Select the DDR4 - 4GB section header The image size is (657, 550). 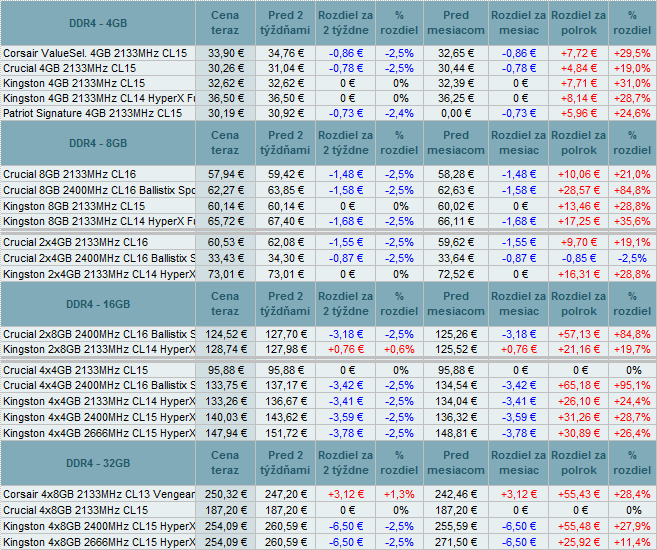(x=98, y=23)
